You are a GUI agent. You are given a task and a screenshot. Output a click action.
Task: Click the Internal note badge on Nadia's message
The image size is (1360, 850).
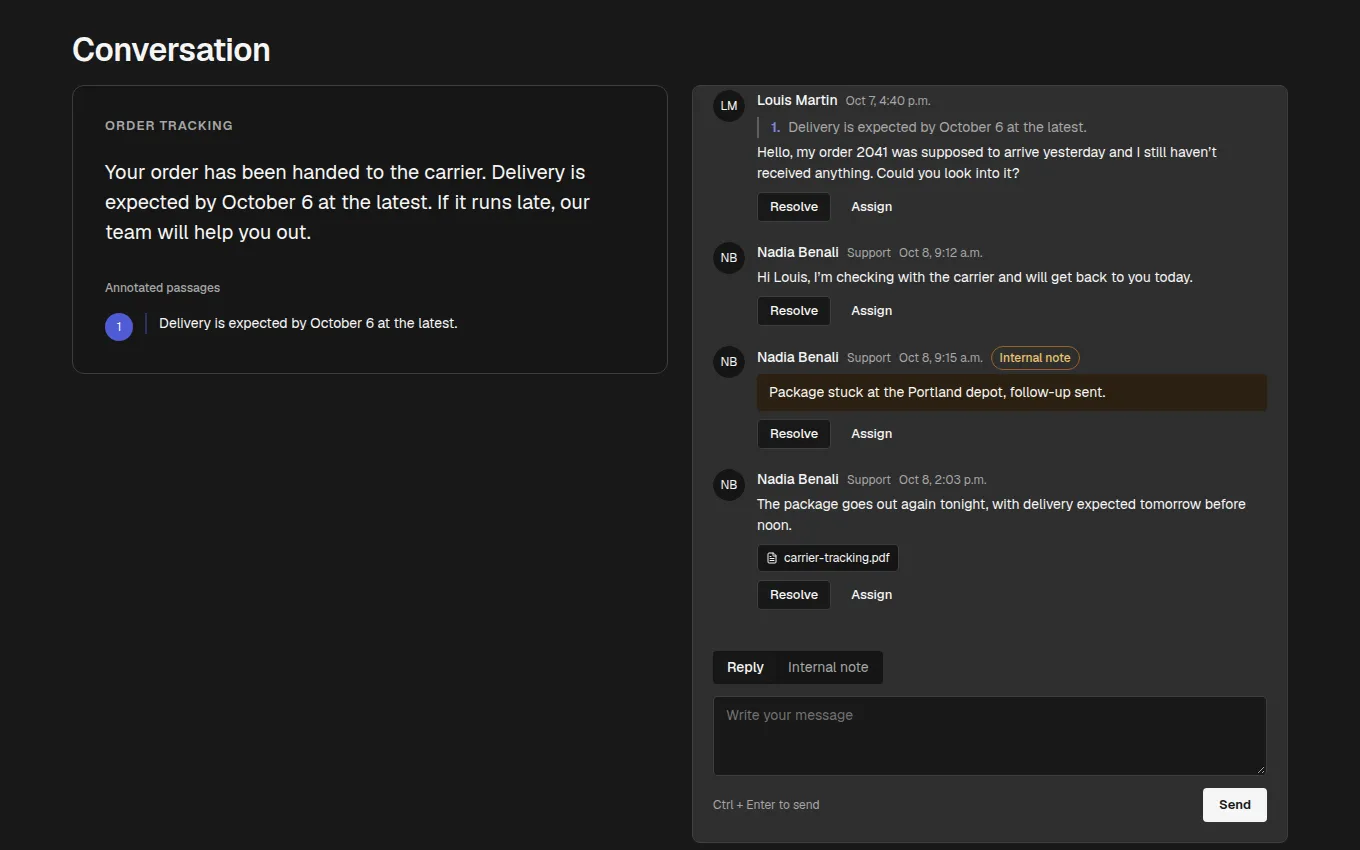click(x=1035, y=358)
